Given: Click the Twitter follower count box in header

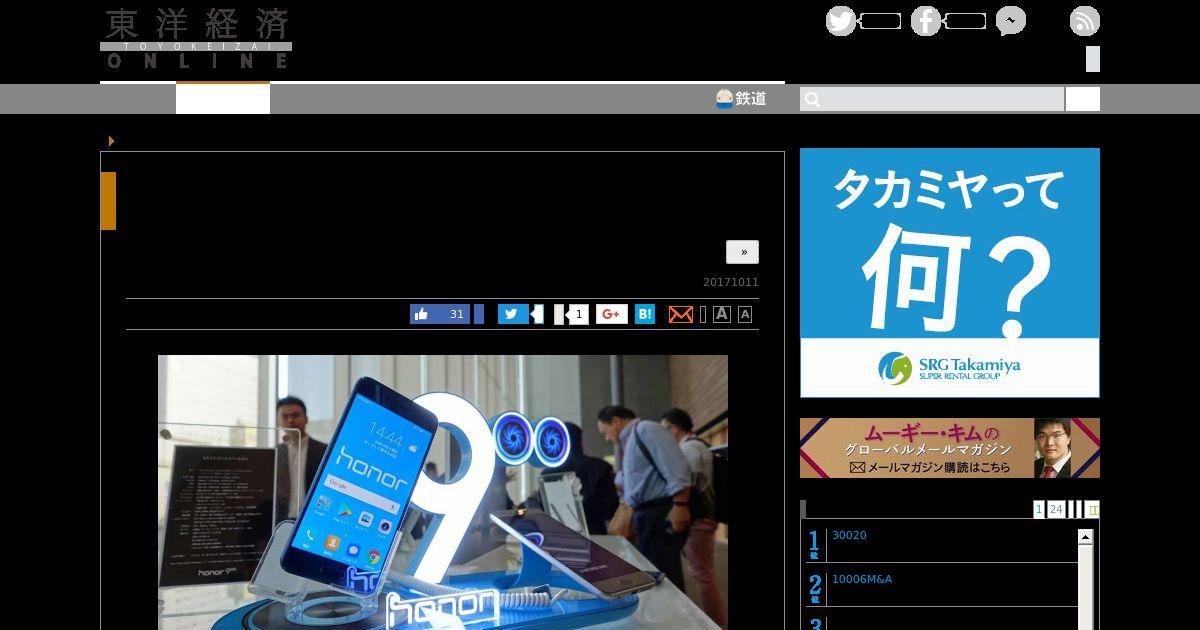Looking at the screenshot, I should (x=880, y=21).
